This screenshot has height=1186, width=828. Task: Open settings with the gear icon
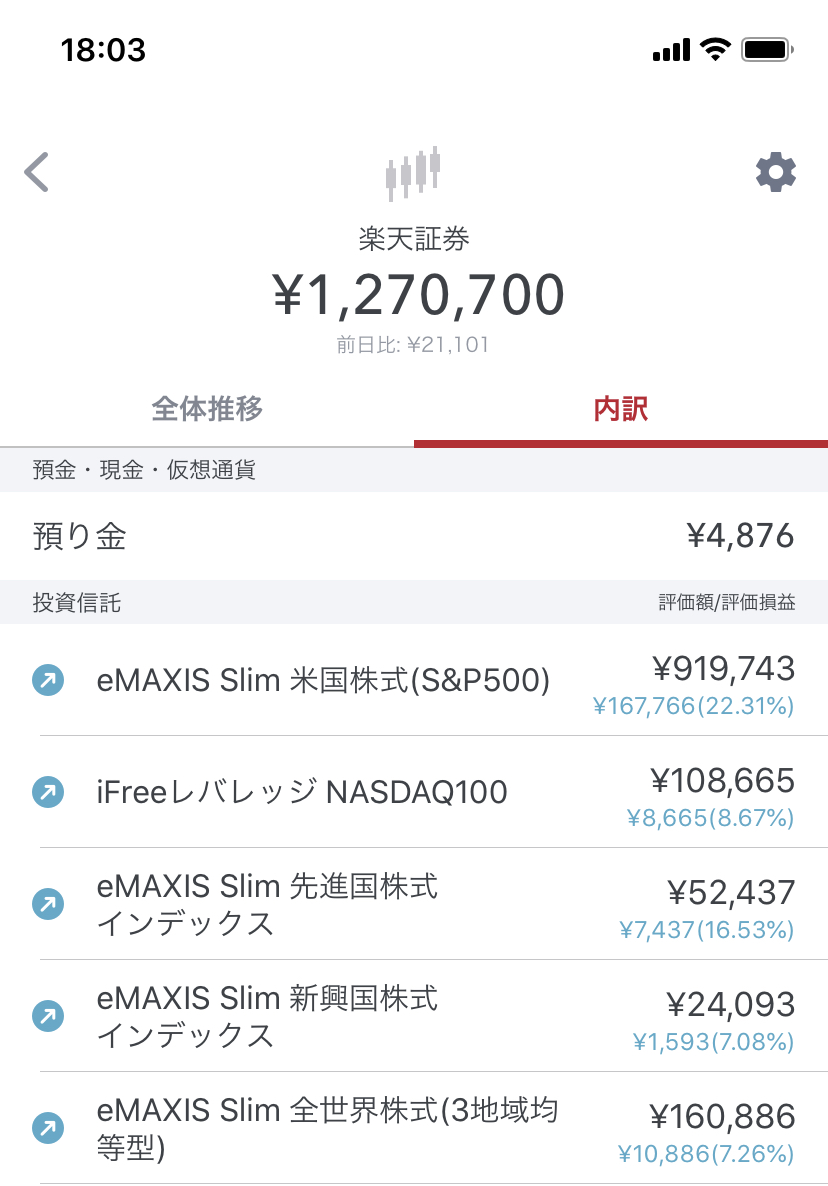(x=775, y=172)
